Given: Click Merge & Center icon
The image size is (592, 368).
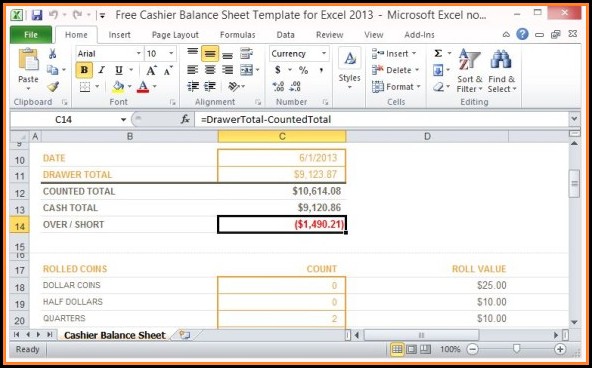Looking at the screenshot, I should pyautogui.click(x=247, y=70).
